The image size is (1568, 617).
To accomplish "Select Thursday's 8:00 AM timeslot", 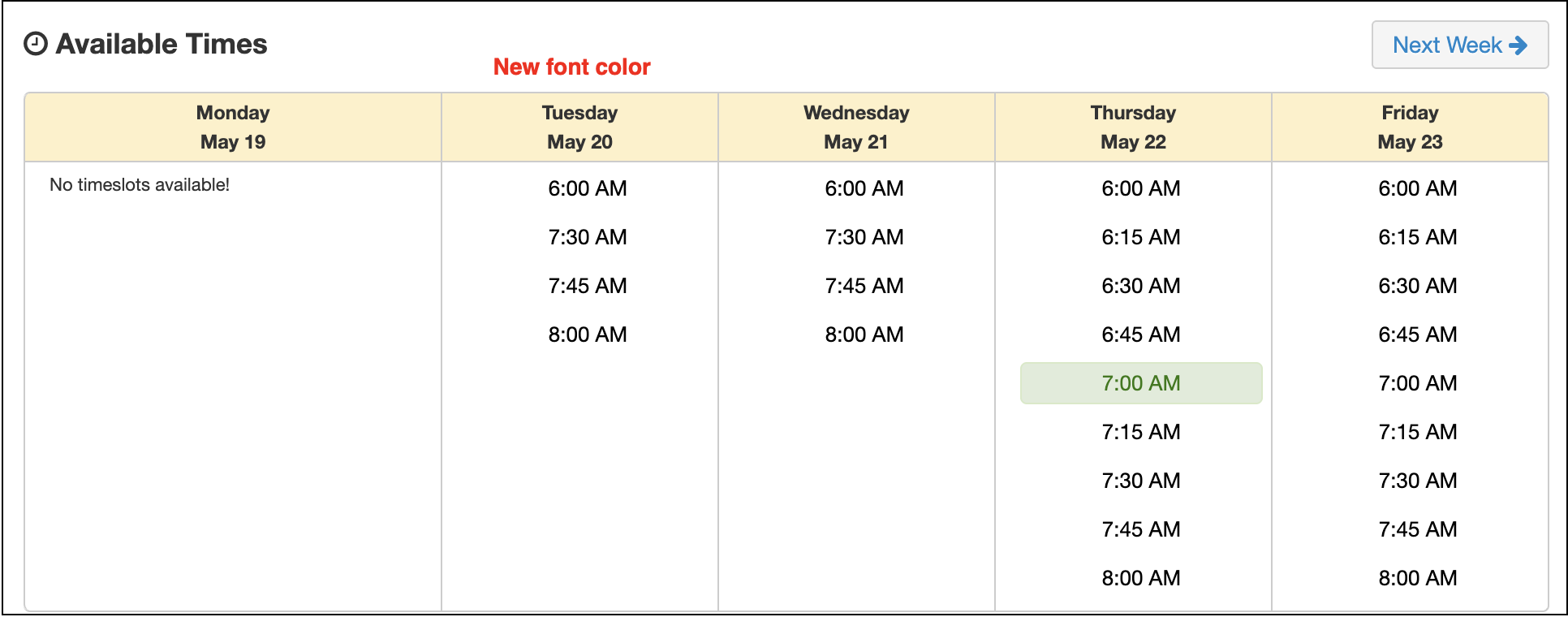I will pos(1140,578).
